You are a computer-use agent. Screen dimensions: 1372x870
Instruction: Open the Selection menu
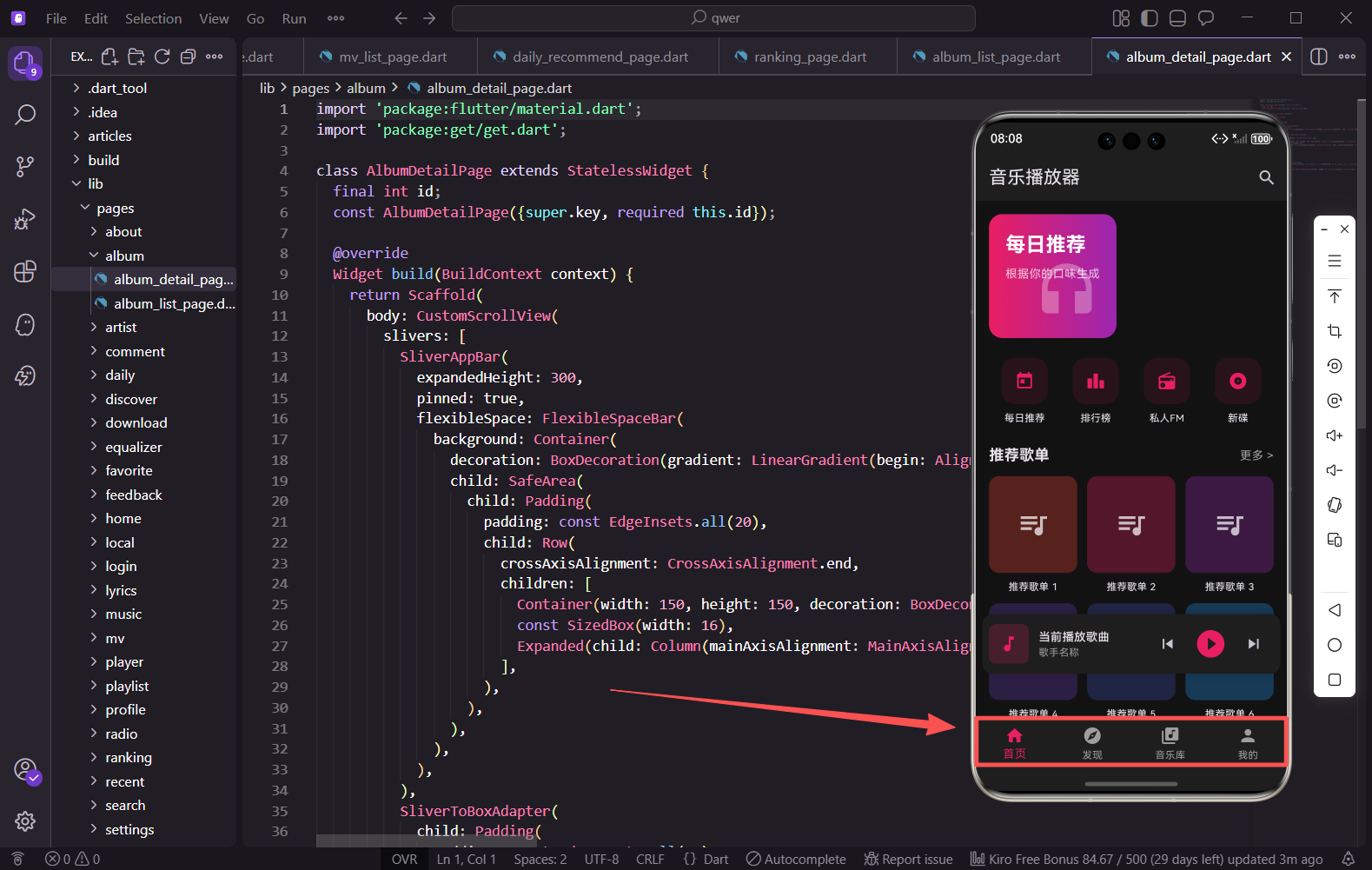pos(154,18)
